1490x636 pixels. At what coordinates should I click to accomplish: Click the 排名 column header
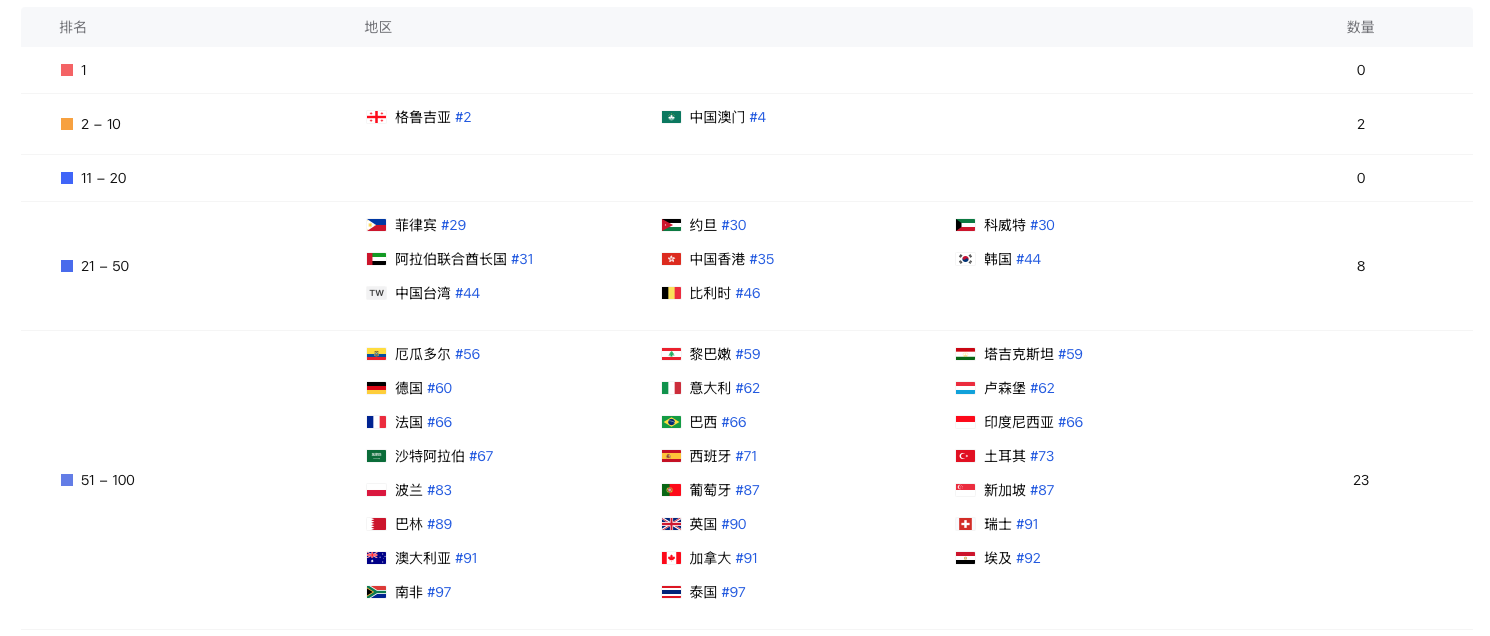[73, 27]
